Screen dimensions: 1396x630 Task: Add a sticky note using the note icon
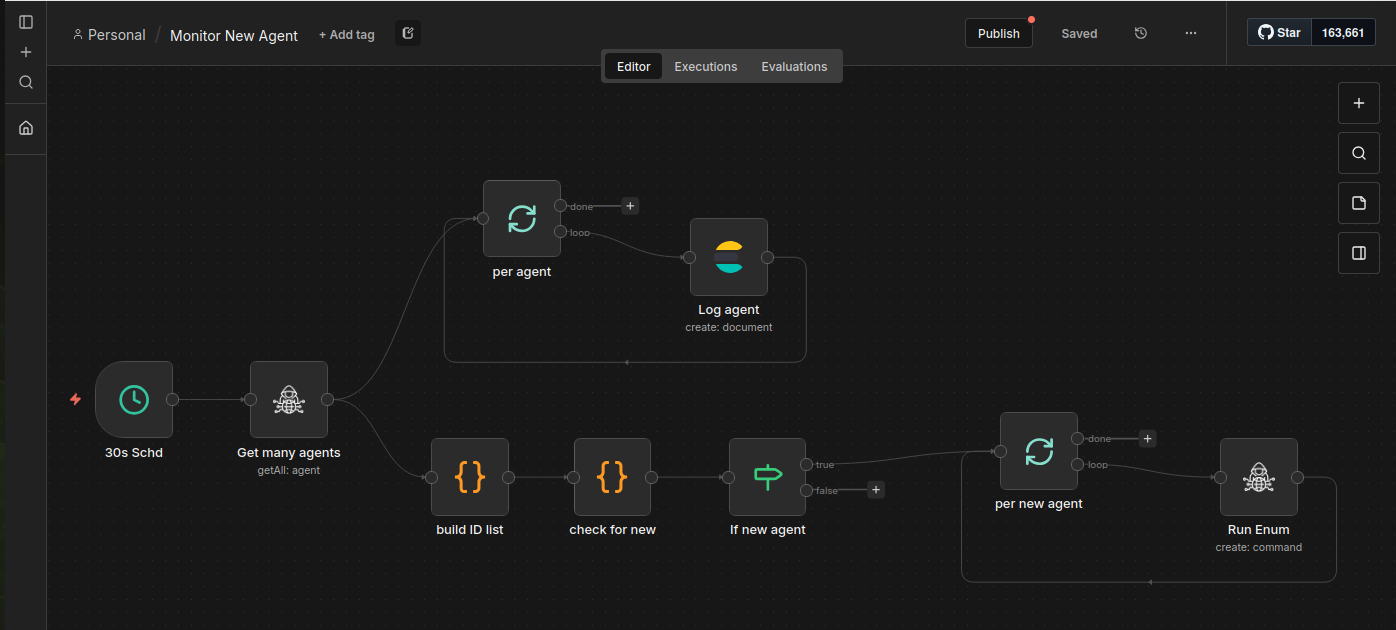point(1359,203)
